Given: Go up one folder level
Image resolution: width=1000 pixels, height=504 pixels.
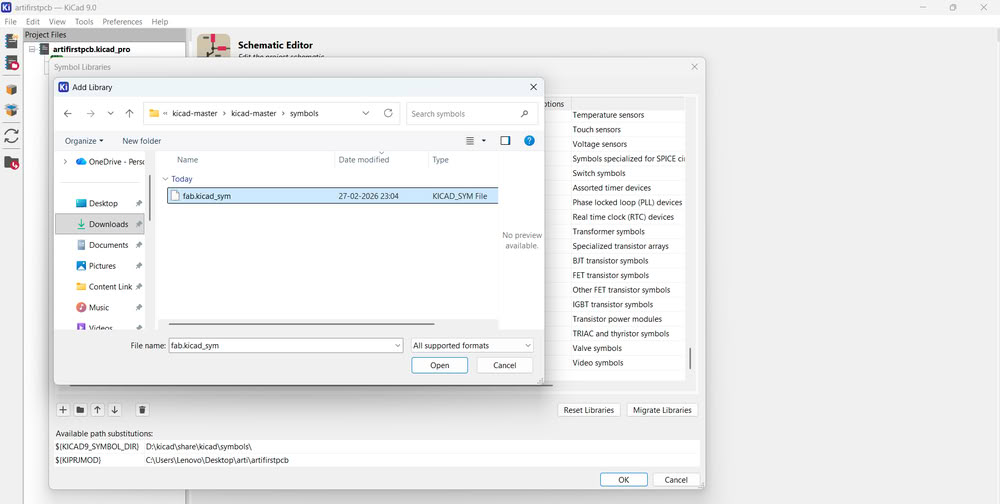Looking at the screenshot, I should click(129, 114).
